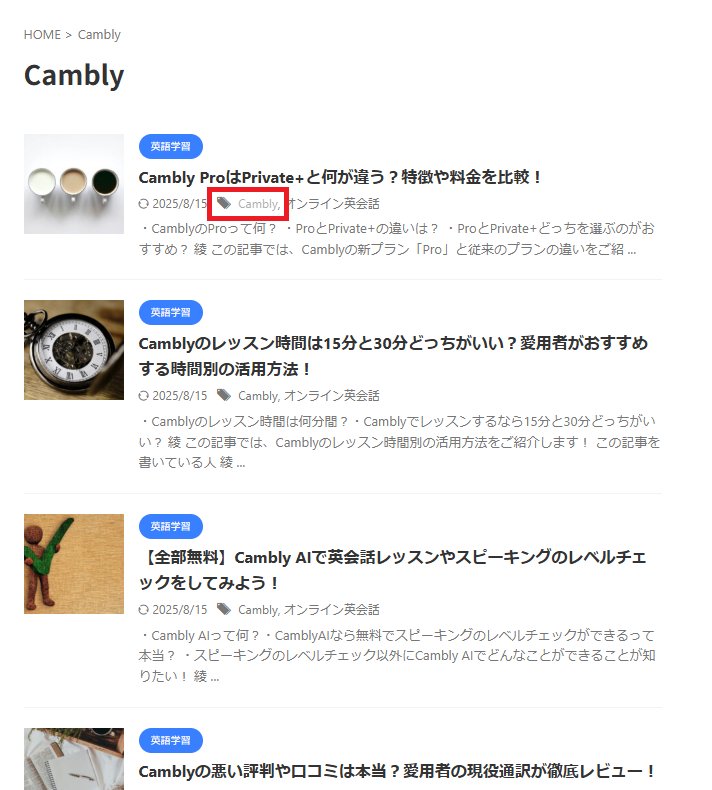The height and width of the screenshot is (790, 712).
Task: Open the 【全部無料】Cambly AI article title
Action: (393, 570)
